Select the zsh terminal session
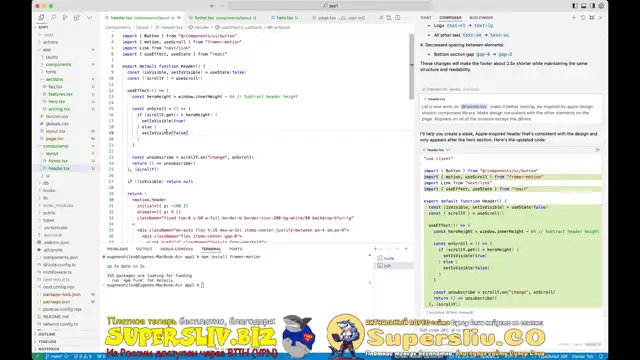The height and width of the screenshot is (360, 640). pos(394,266)
